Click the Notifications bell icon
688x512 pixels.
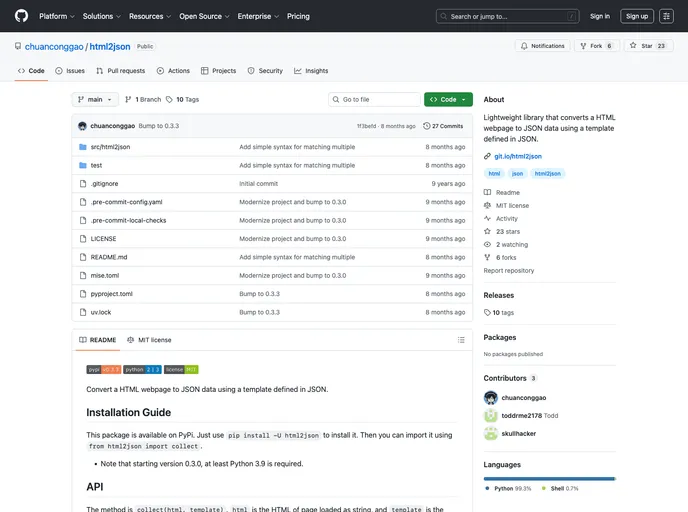pyautogui.click(x=524, y=46)
